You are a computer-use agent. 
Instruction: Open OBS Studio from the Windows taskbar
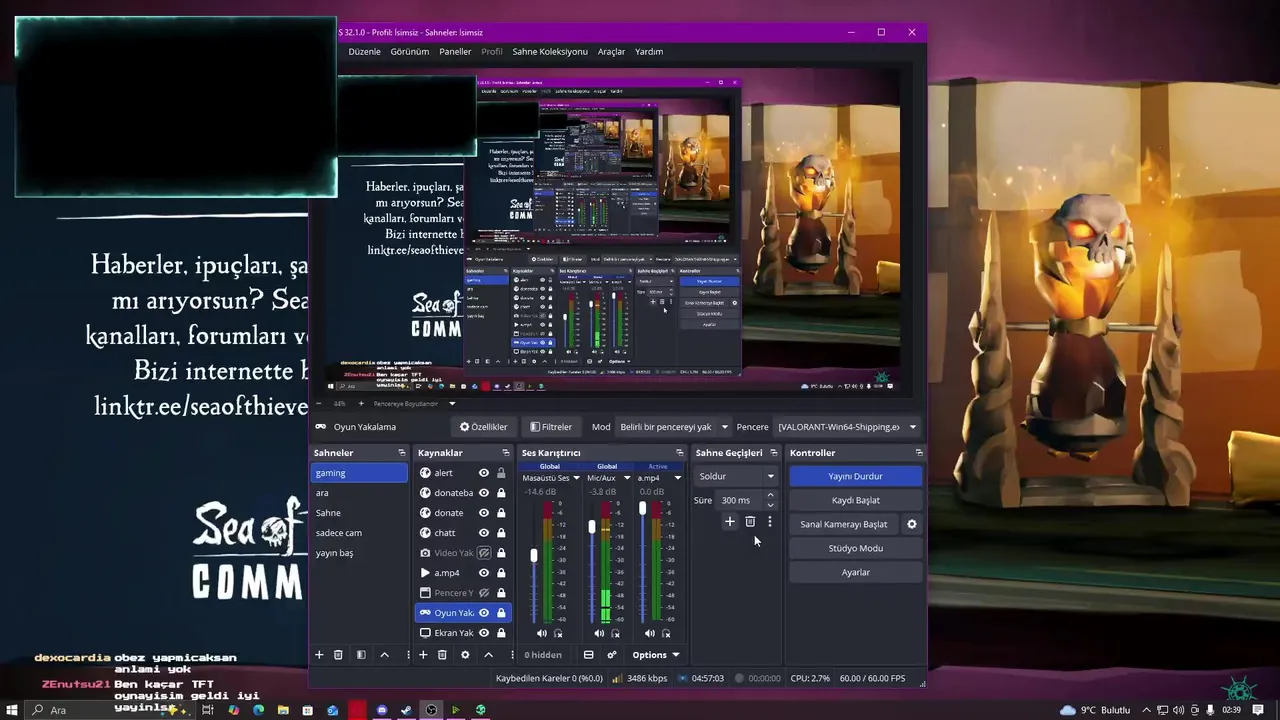[431, 710]
